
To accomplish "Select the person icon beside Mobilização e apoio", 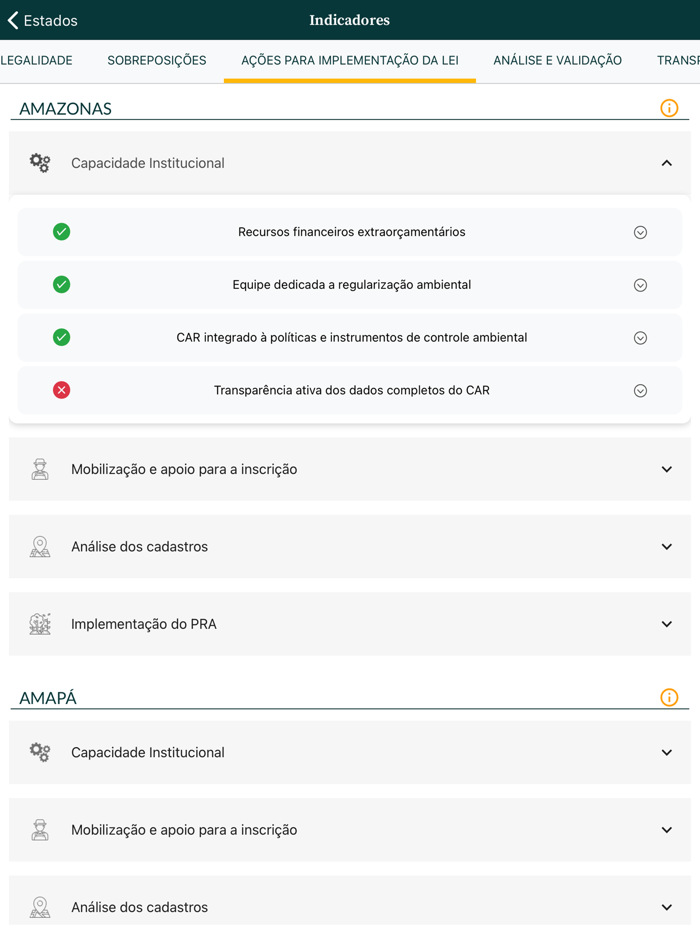I will point(39,468).
